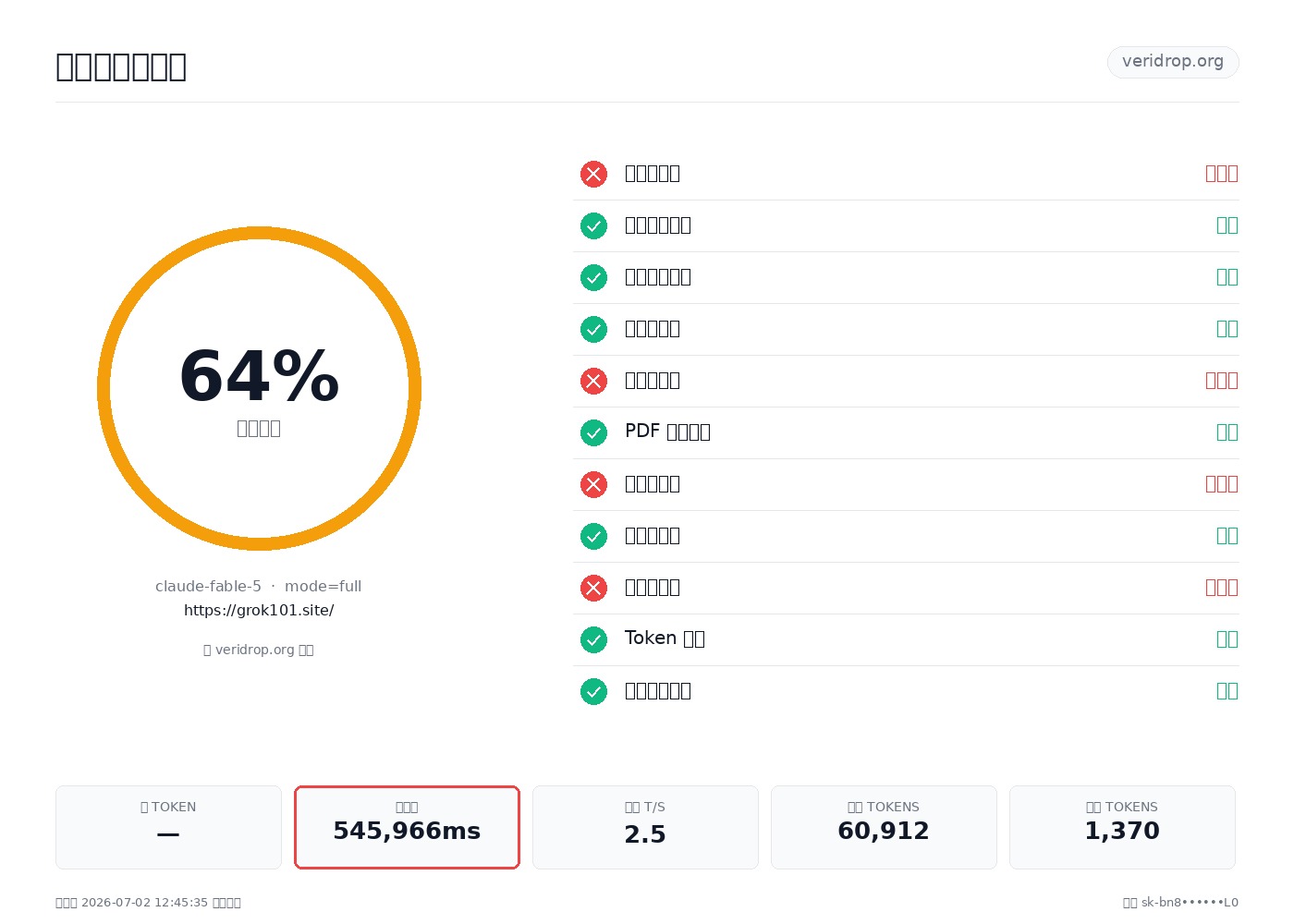Click the green check icon in the second checklist row
Image resolution: width=1294 pixels, height=924 pixels.
[593, 225]
